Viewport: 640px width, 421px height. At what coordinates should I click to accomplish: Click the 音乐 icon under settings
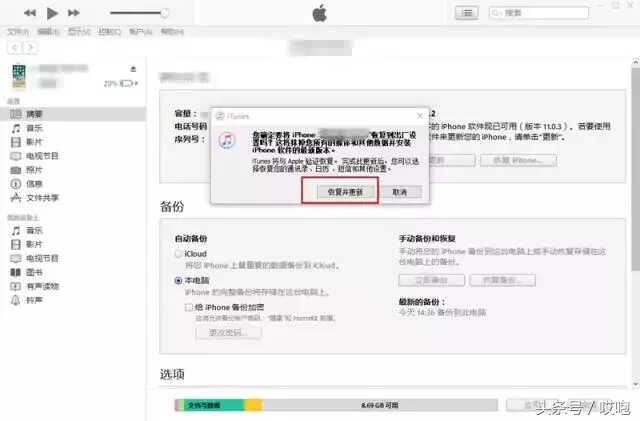tap(16, 128)
